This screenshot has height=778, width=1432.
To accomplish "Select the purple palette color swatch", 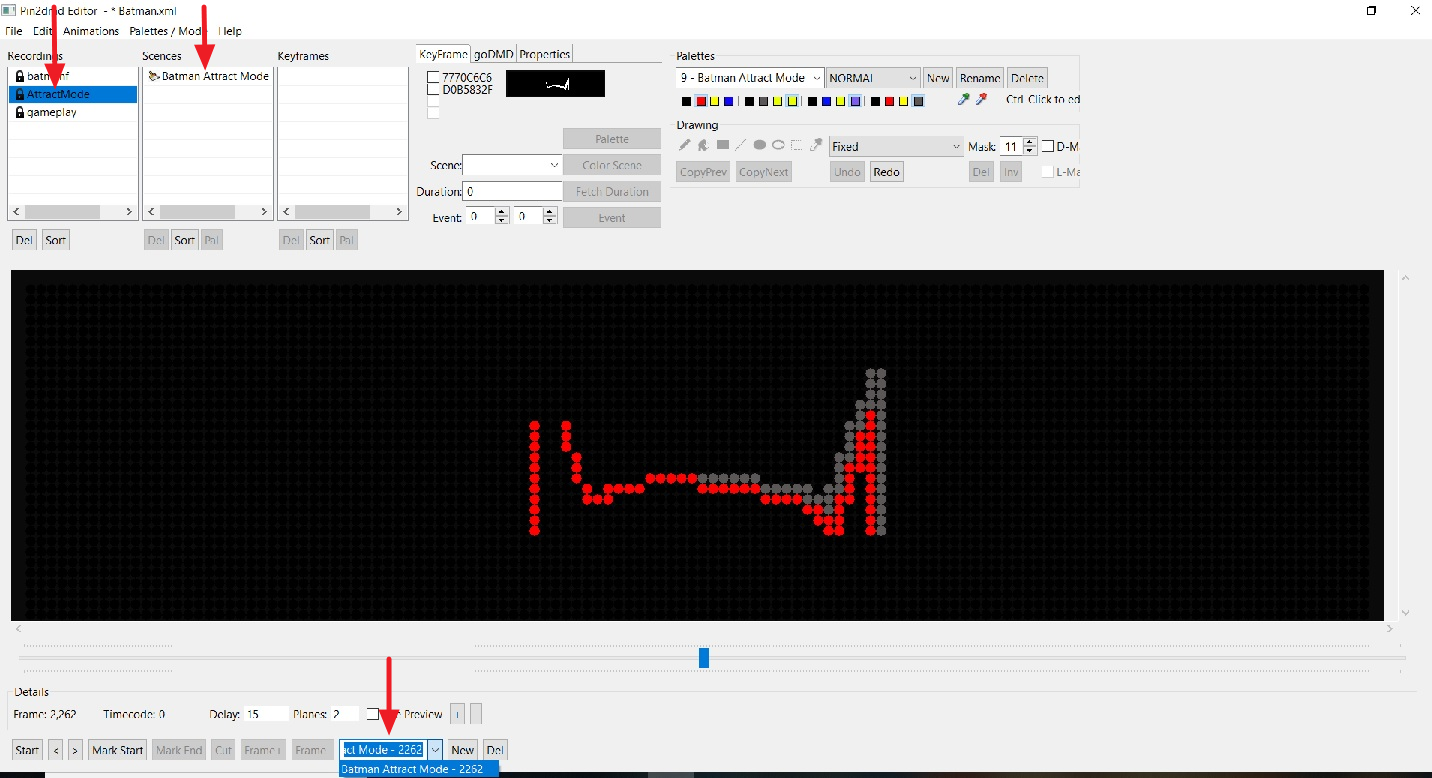I will coord(855,101).
